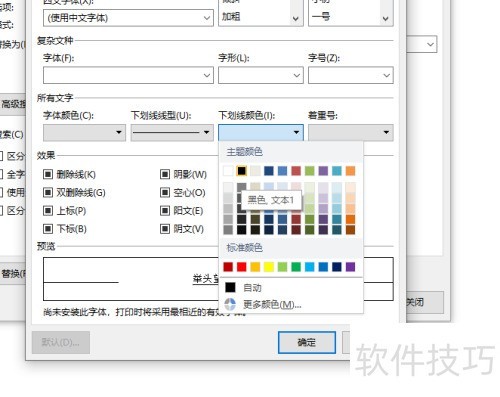Viewport: 500px width, 397px height.
Task: Enable the 上标(P) superscript checkbox
Action: (x=48, y=211)
